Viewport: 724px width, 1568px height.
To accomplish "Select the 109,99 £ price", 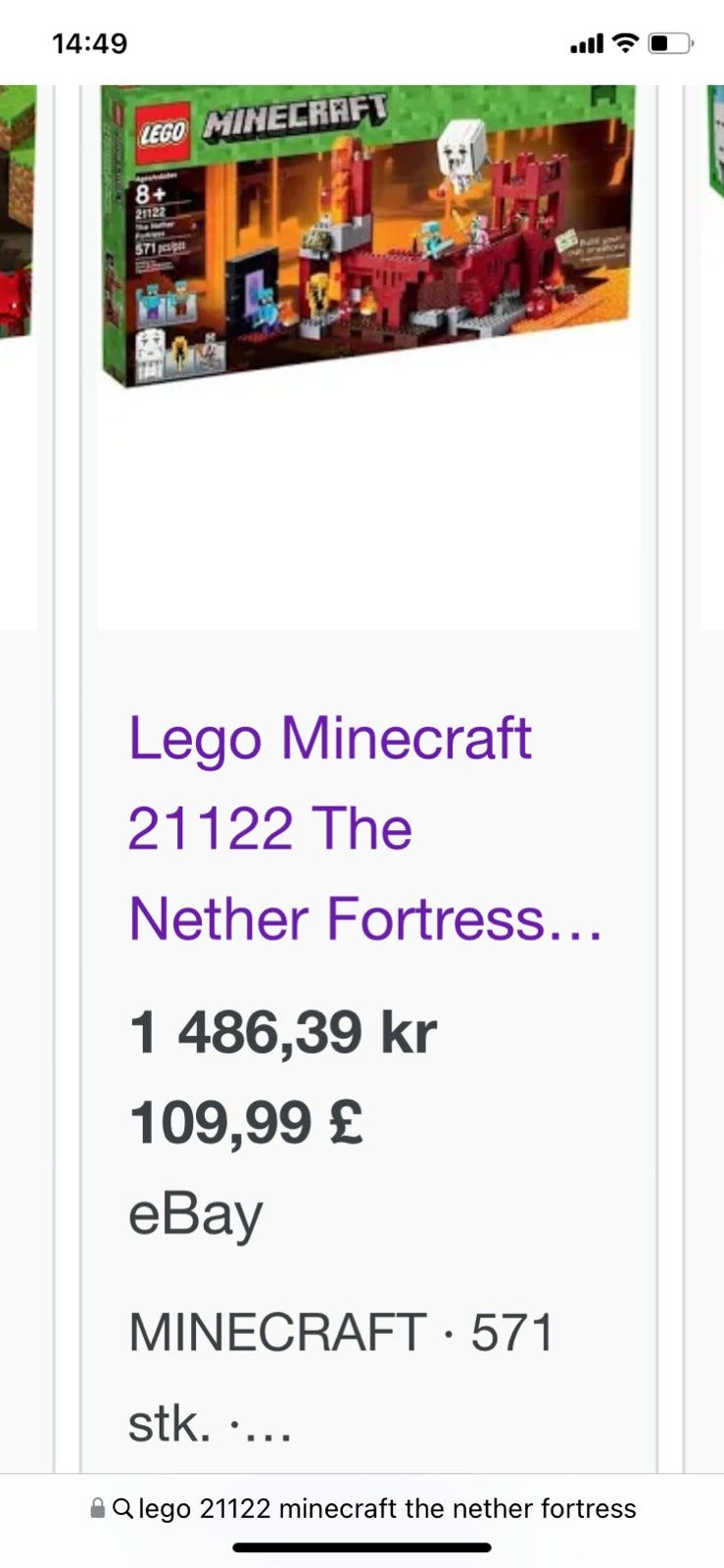I will tap(246, 1122).
